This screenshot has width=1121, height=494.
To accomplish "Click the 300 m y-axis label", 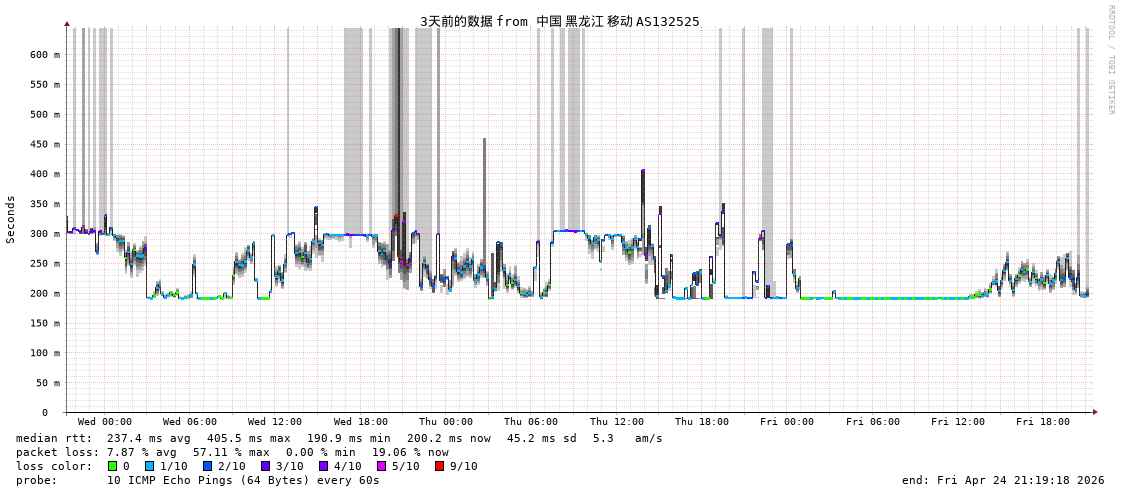I will pyautogui.click(x=44, y=234).
